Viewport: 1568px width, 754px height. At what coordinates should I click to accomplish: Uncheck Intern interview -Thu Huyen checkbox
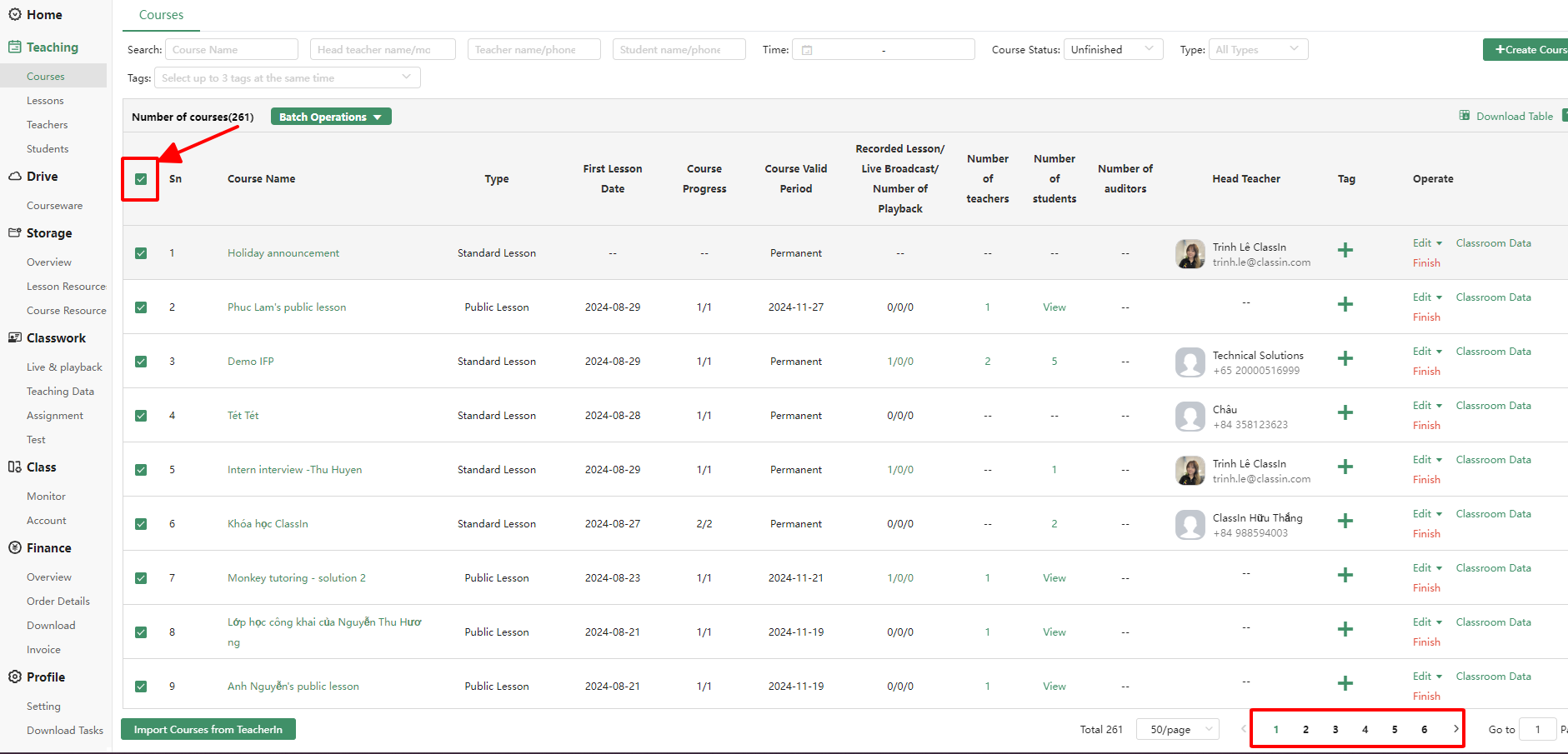(x=141, y=470)
